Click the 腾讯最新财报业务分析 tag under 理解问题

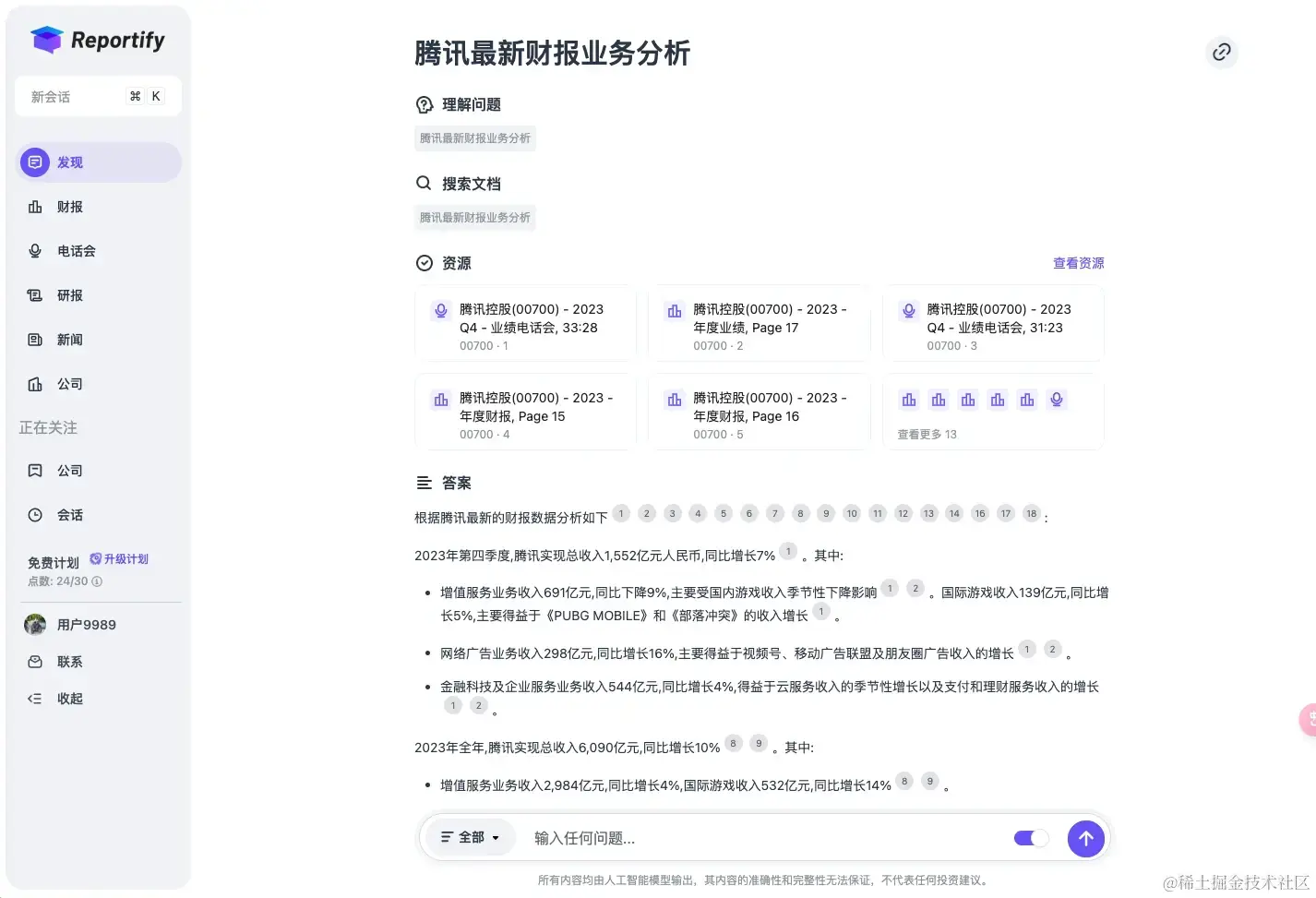[x=475, y=138]
